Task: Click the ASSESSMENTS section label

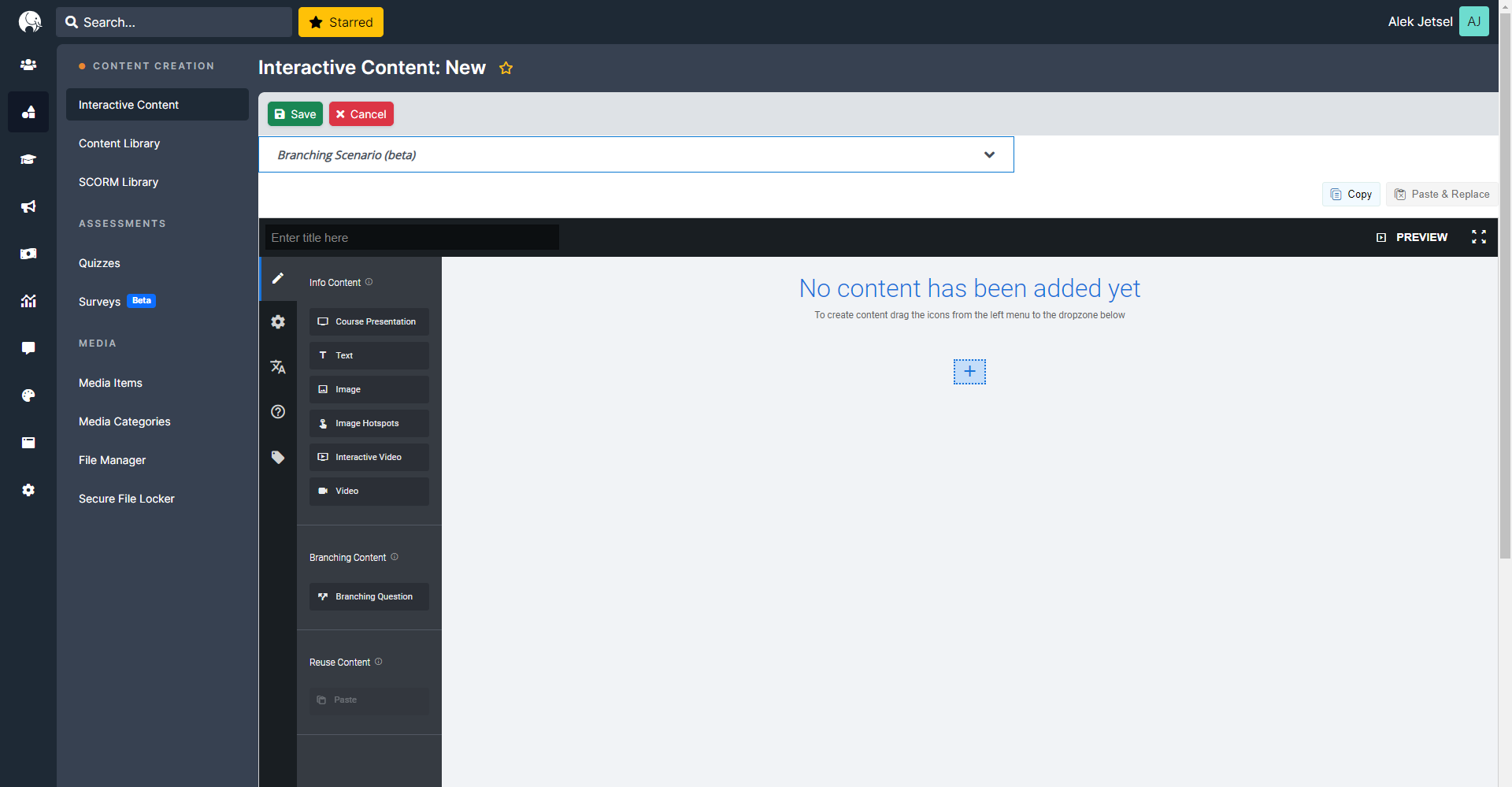Action: pos(122,224)
